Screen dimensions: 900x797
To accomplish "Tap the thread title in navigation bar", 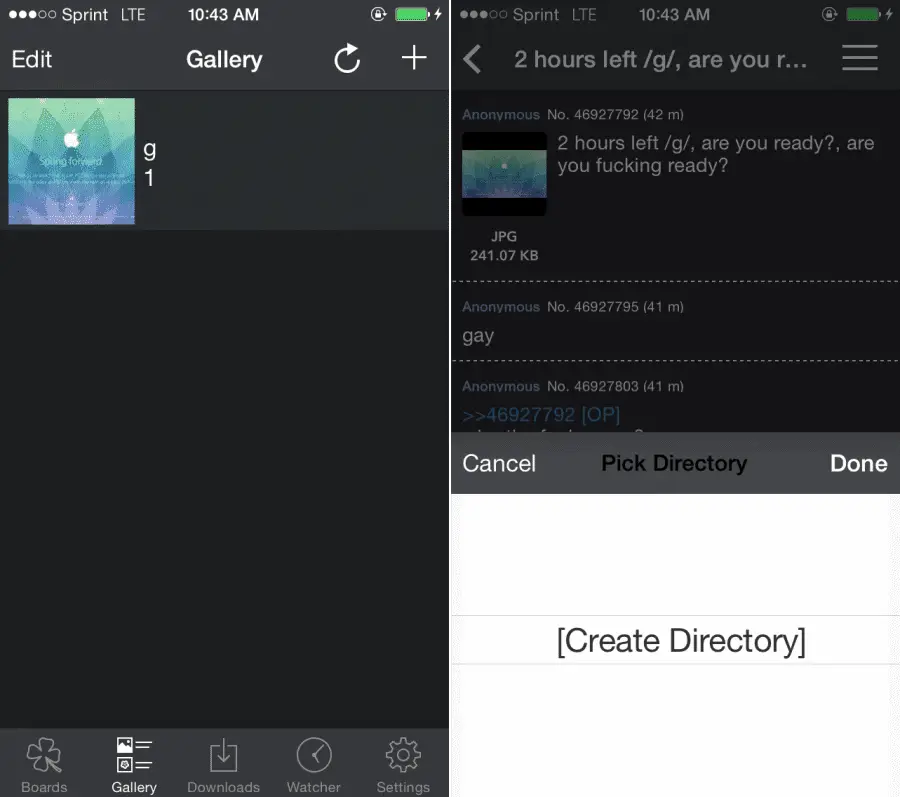I will [x=660, y=59].
